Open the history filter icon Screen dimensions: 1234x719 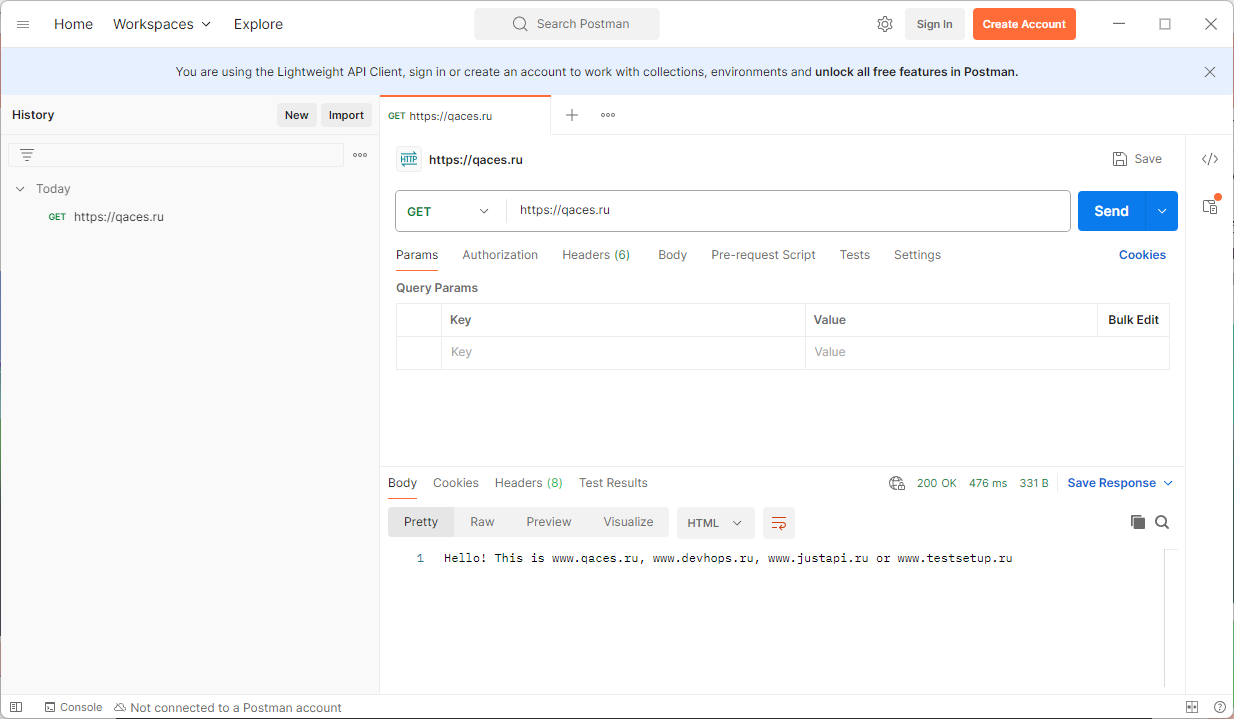point(27,155)
